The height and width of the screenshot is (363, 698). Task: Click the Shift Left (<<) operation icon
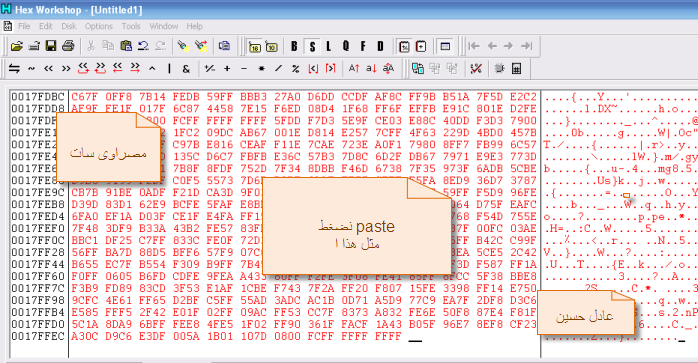point(48,69)
